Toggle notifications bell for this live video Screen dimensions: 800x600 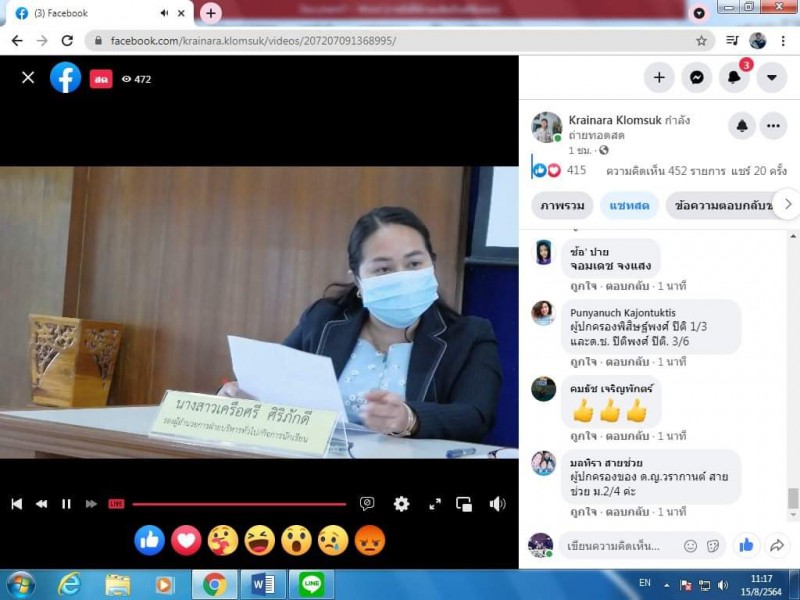click(x=742, y=126)
